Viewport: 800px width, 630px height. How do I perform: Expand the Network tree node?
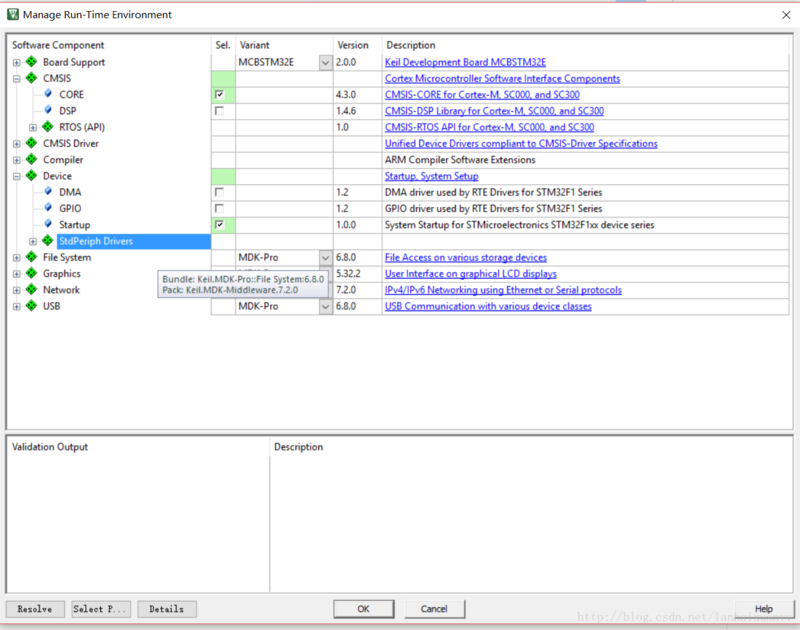pos(17,290)
